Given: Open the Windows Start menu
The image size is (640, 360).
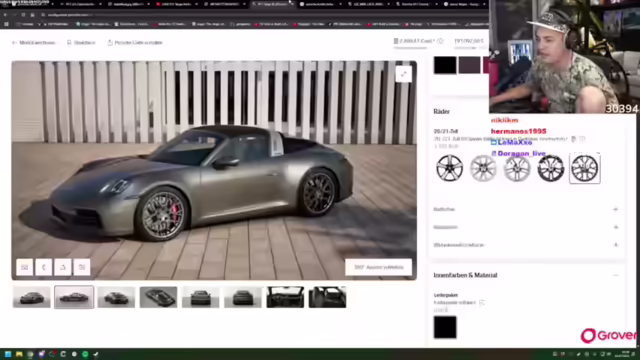Looking at the screenshot, I should click(8, 354).
